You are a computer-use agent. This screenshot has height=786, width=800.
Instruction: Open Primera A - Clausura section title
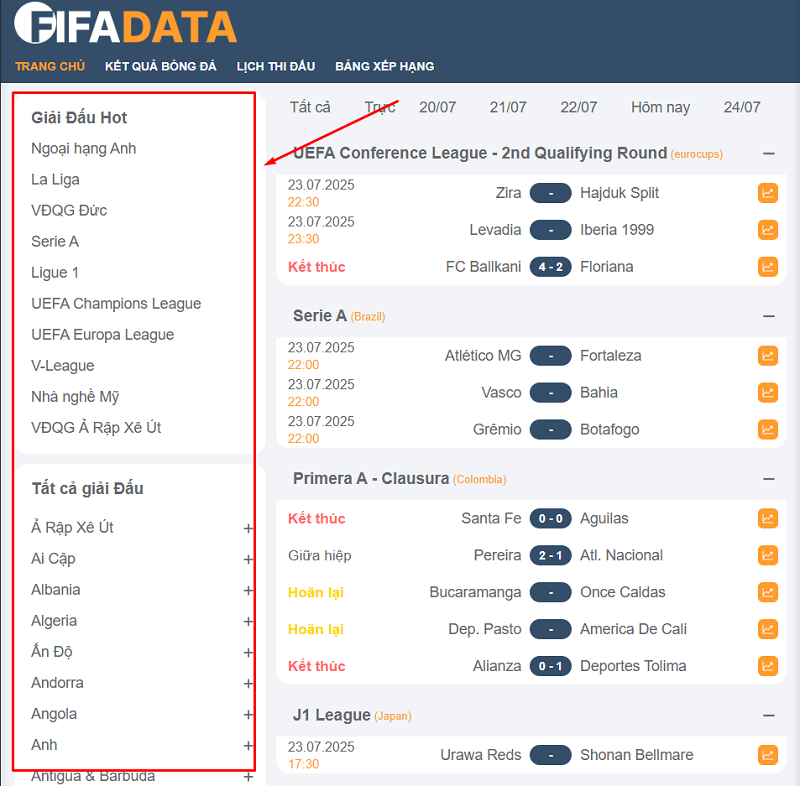pyautogui.click(x=371, y=478)
